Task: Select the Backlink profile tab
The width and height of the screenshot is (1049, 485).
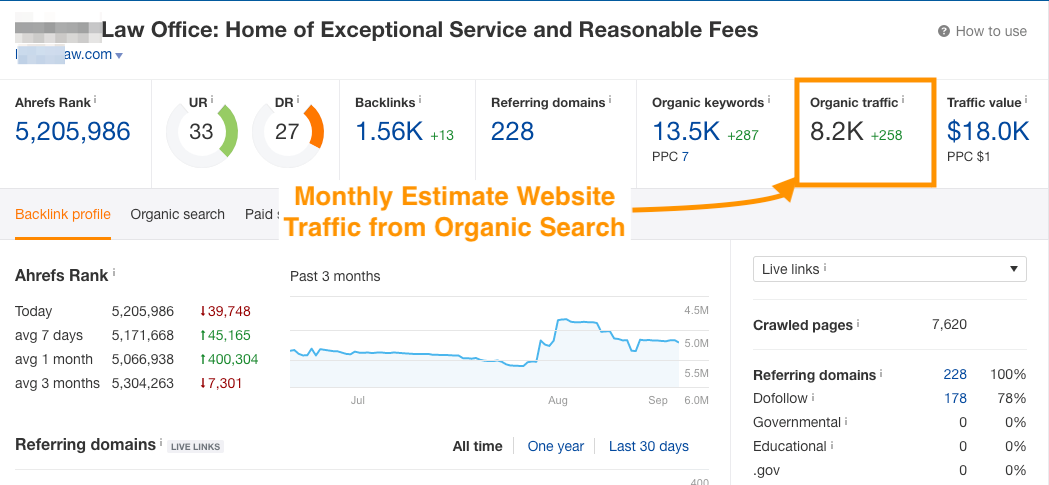Action: [63, 215]
